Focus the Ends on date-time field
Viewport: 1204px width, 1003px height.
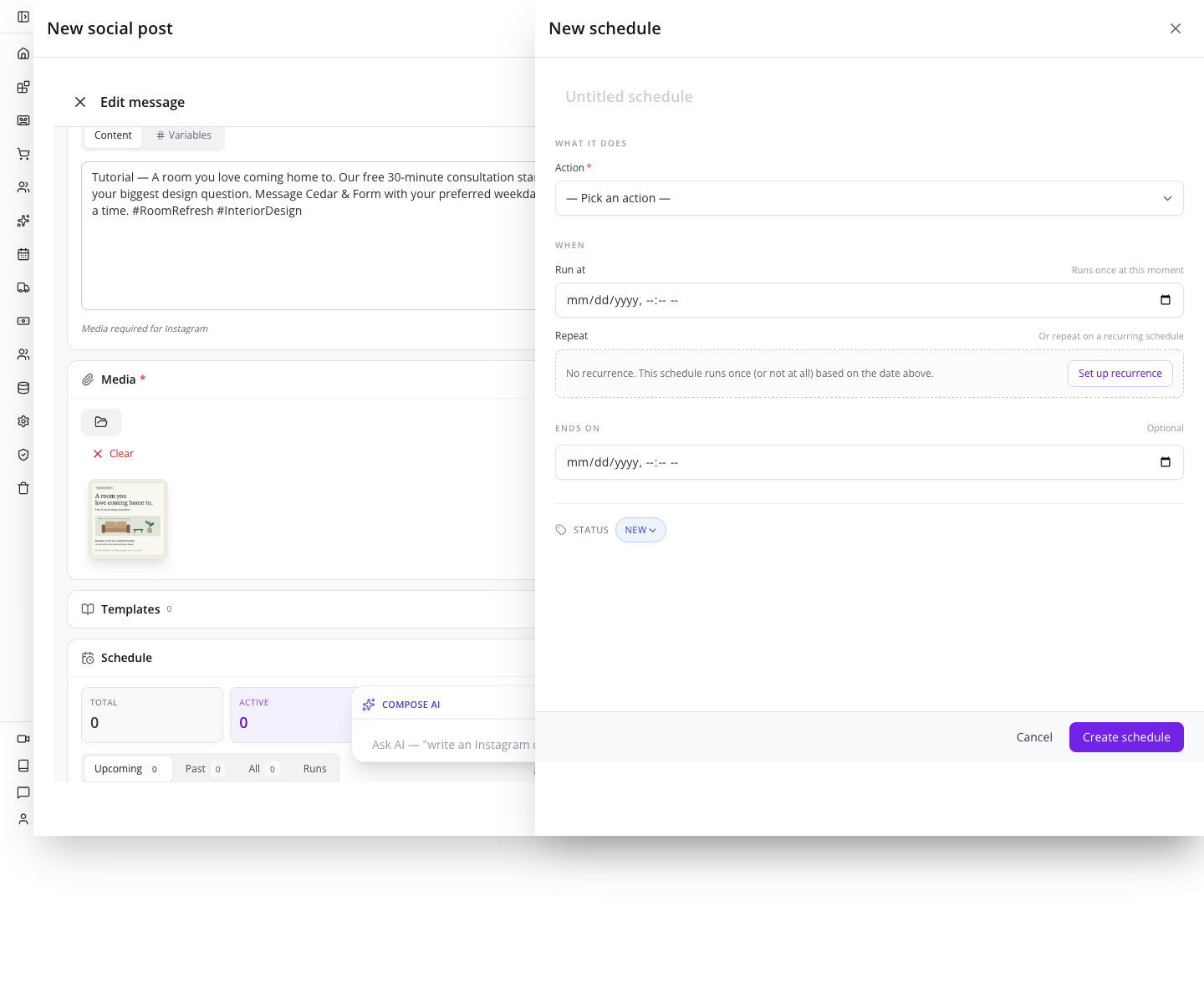pyautogui.click(x=870, y=462)
